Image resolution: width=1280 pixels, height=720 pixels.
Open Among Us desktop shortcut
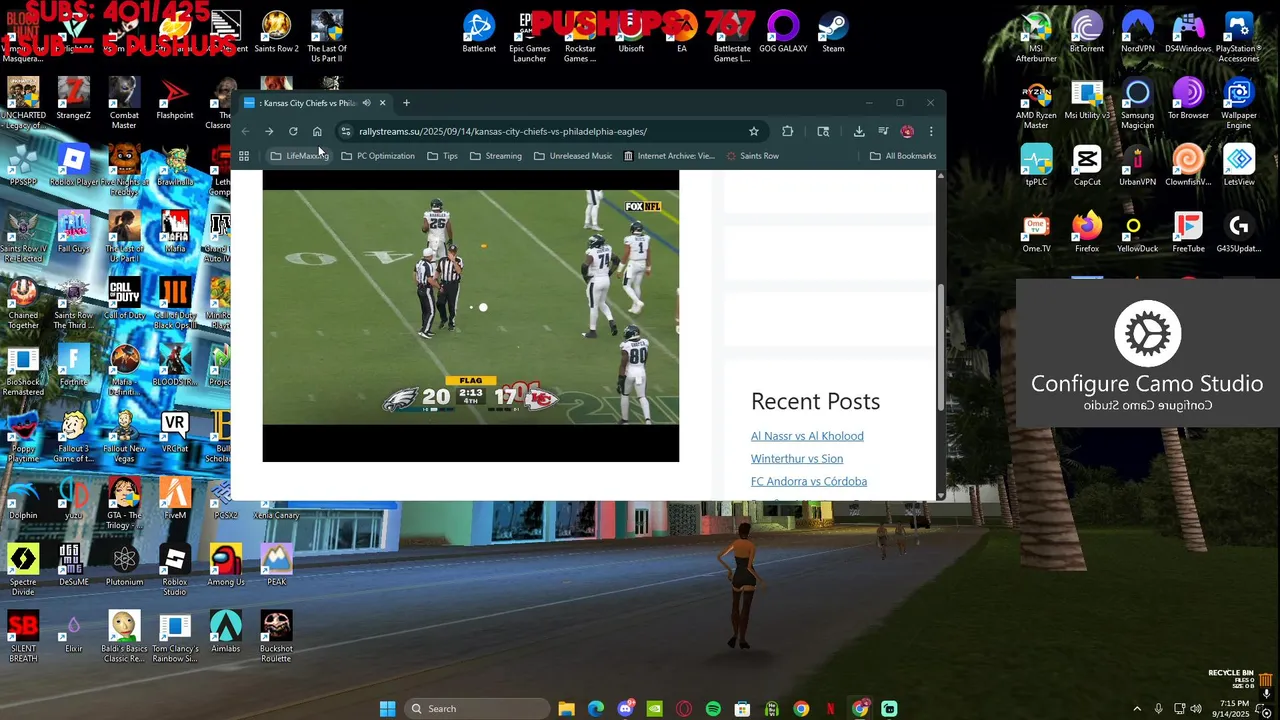[226, 566]
